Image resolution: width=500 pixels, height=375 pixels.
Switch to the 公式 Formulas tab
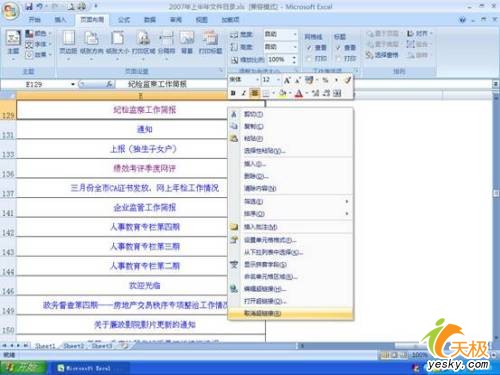point(124,20)
